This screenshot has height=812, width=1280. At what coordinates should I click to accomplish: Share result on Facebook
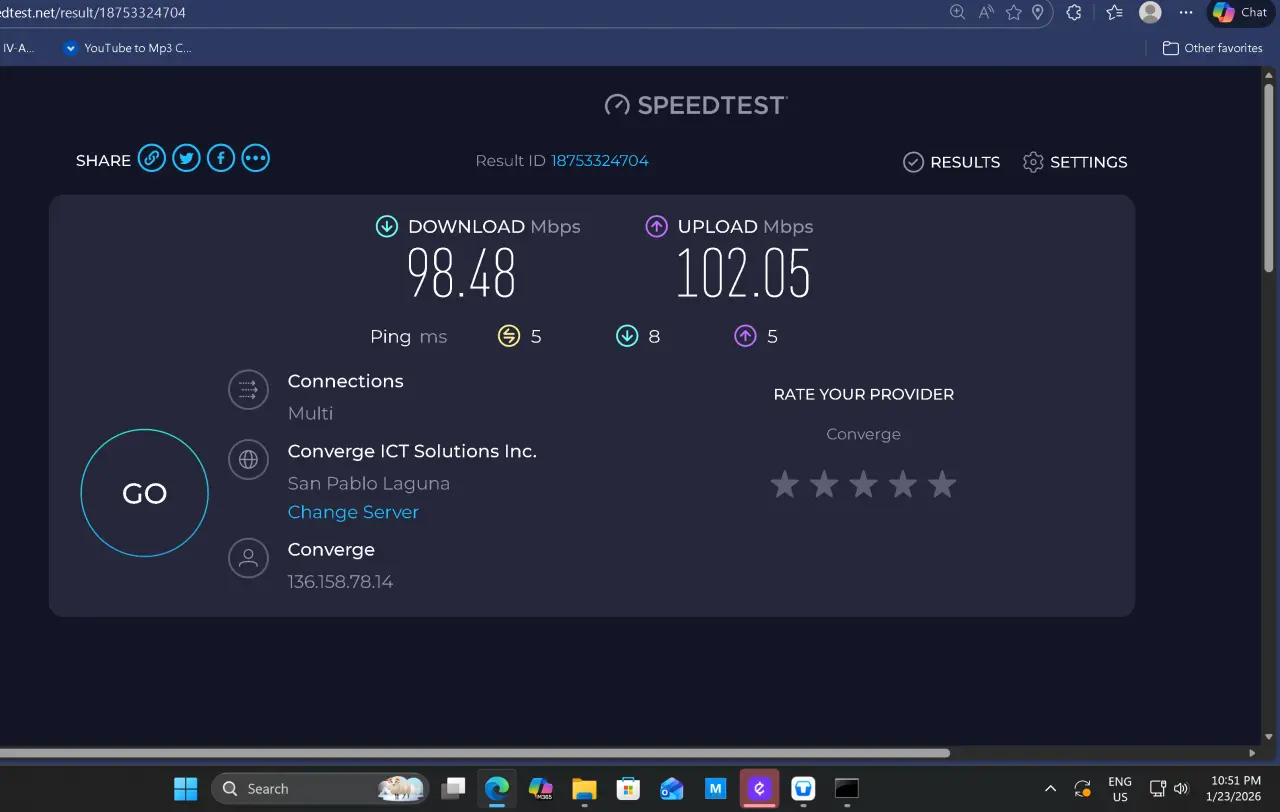[x=221, y=158]
